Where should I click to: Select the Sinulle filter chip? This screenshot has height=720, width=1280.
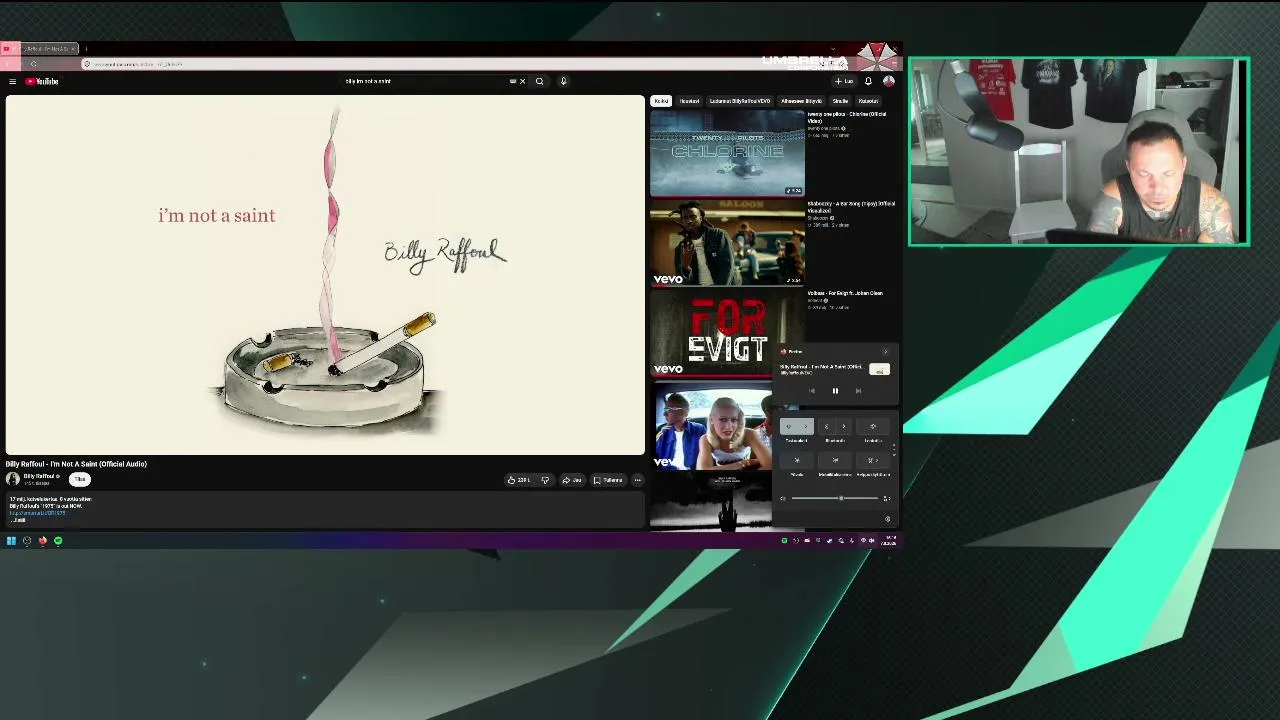pyautogui.click(x=840, y=101)
